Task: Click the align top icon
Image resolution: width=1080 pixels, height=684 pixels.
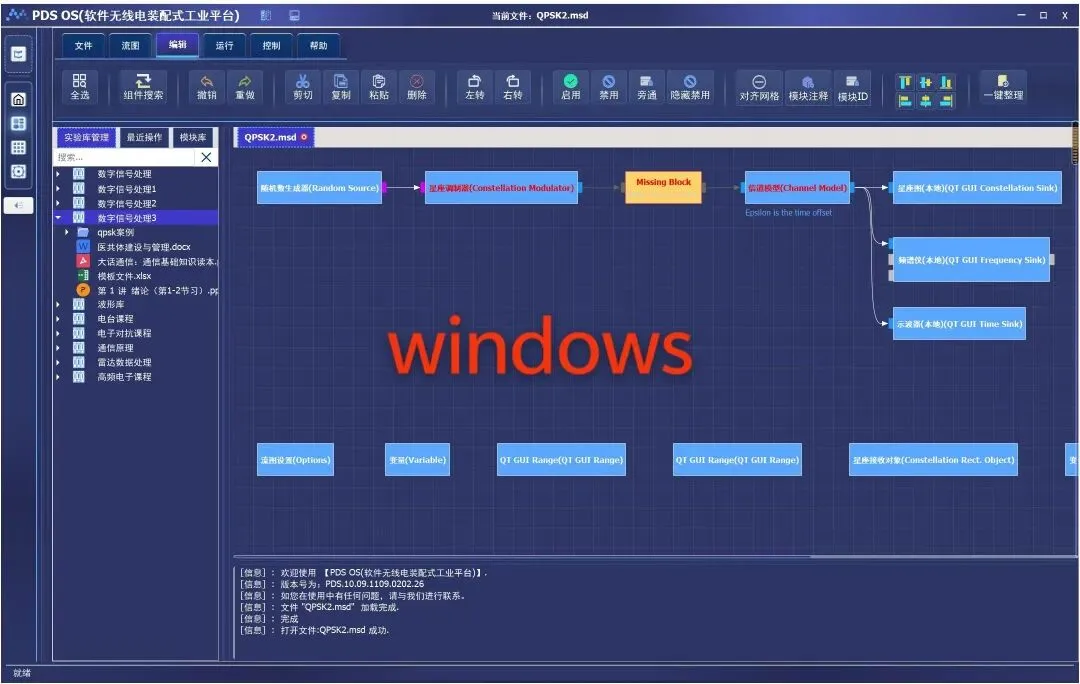Action: pyautogui.click(x=905, y=83)
